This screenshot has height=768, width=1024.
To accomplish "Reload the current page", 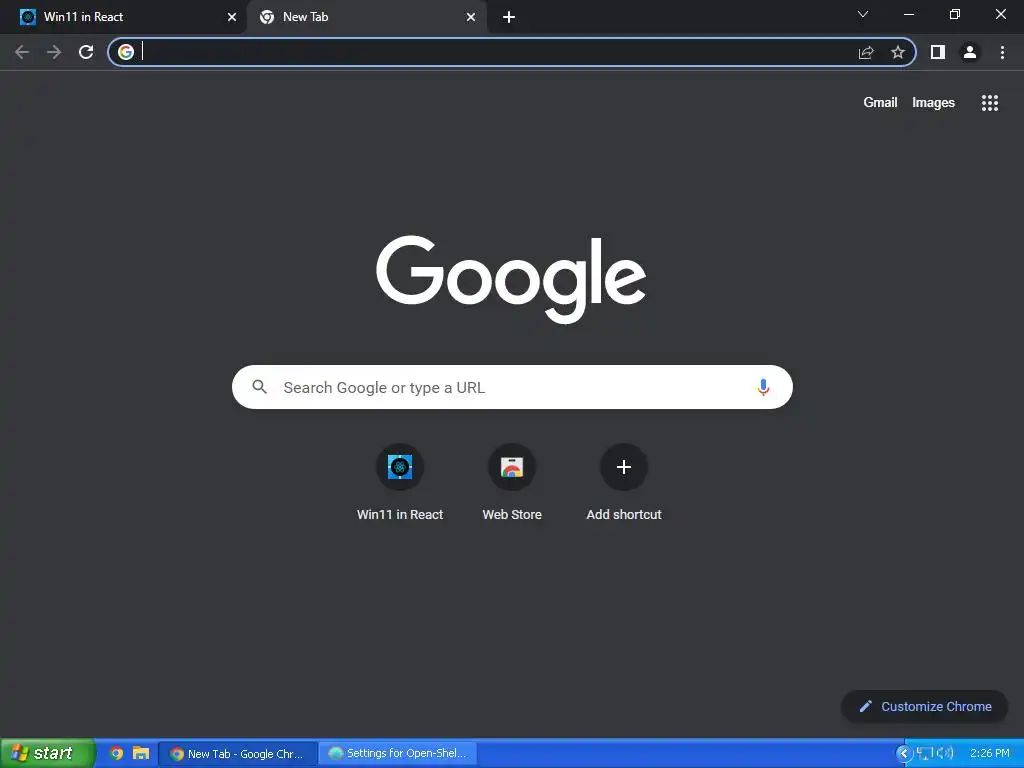I will (86, 52).
